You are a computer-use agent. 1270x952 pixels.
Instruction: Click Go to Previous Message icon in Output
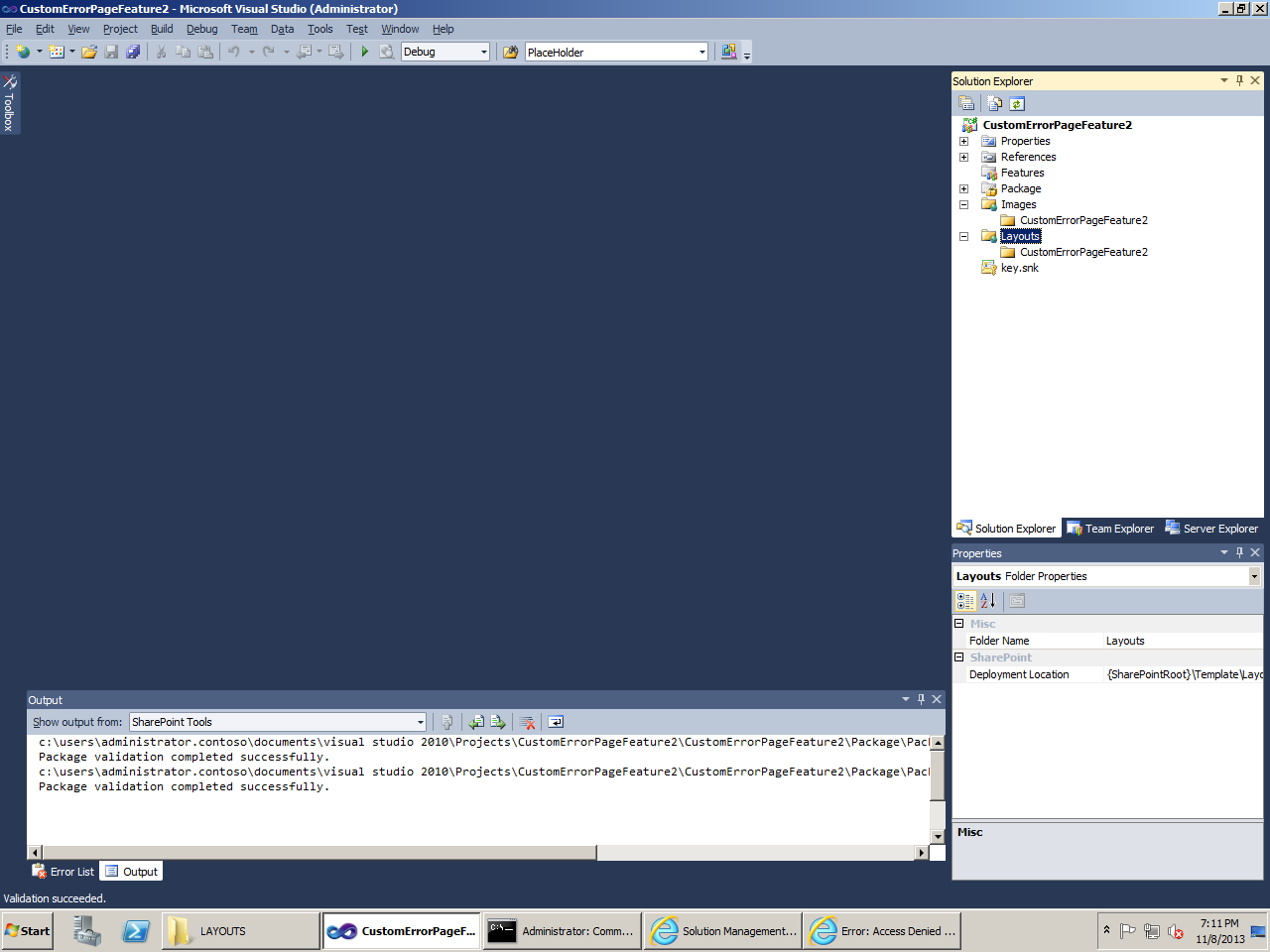[476, 722]
